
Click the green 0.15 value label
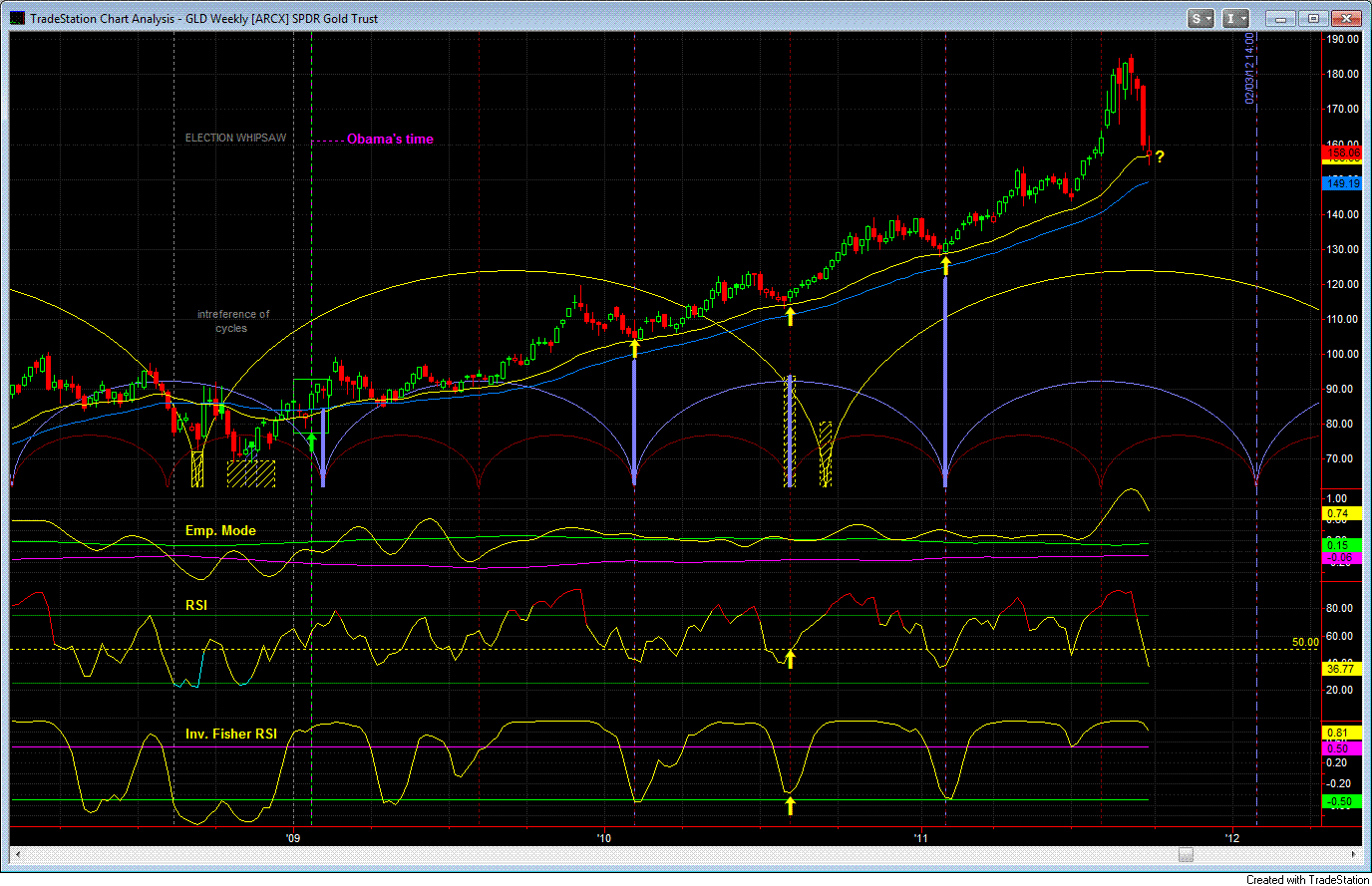[1342, 544]
